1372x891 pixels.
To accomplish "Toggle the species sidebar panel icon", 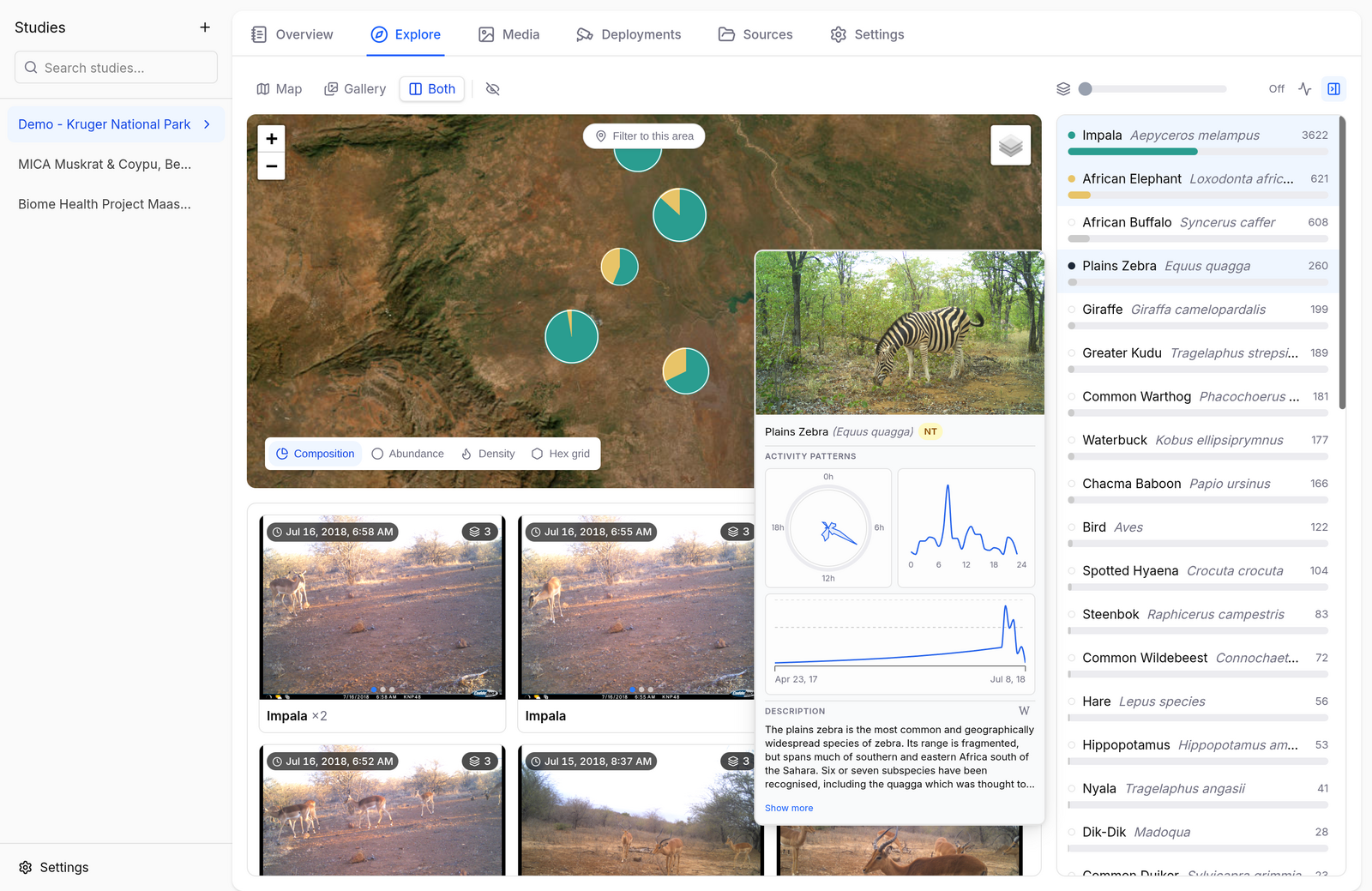I will pyautogui.click(x=1333, y=89).
